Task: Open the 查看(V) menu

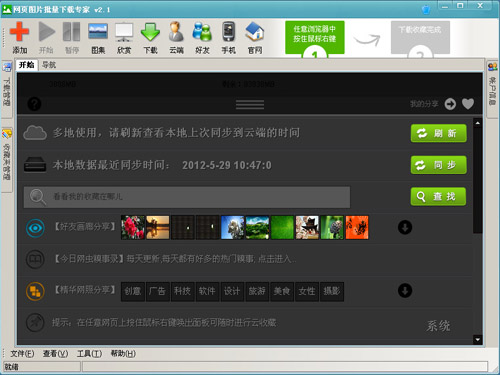Action: [55, 353]
